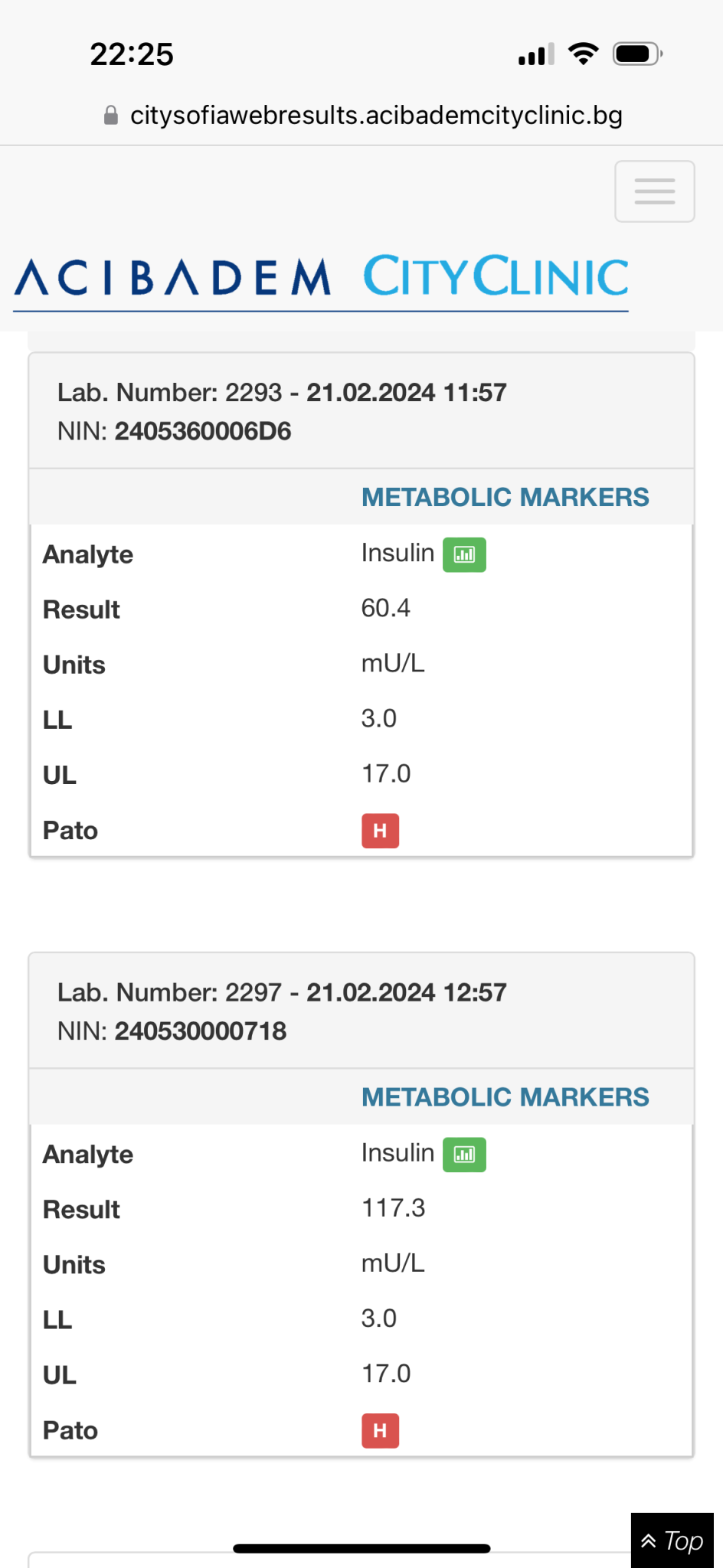Click red H flag in first result
723x1568 pixels.
380,831
